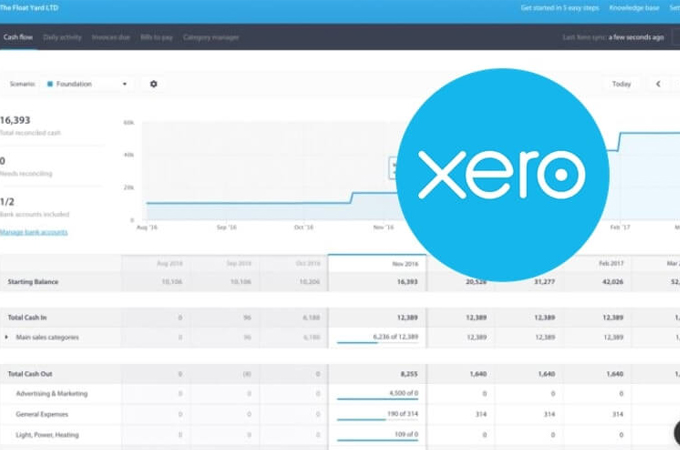Open the Daily activity tab
Screen dimensions: 680x450
(62, 37)
